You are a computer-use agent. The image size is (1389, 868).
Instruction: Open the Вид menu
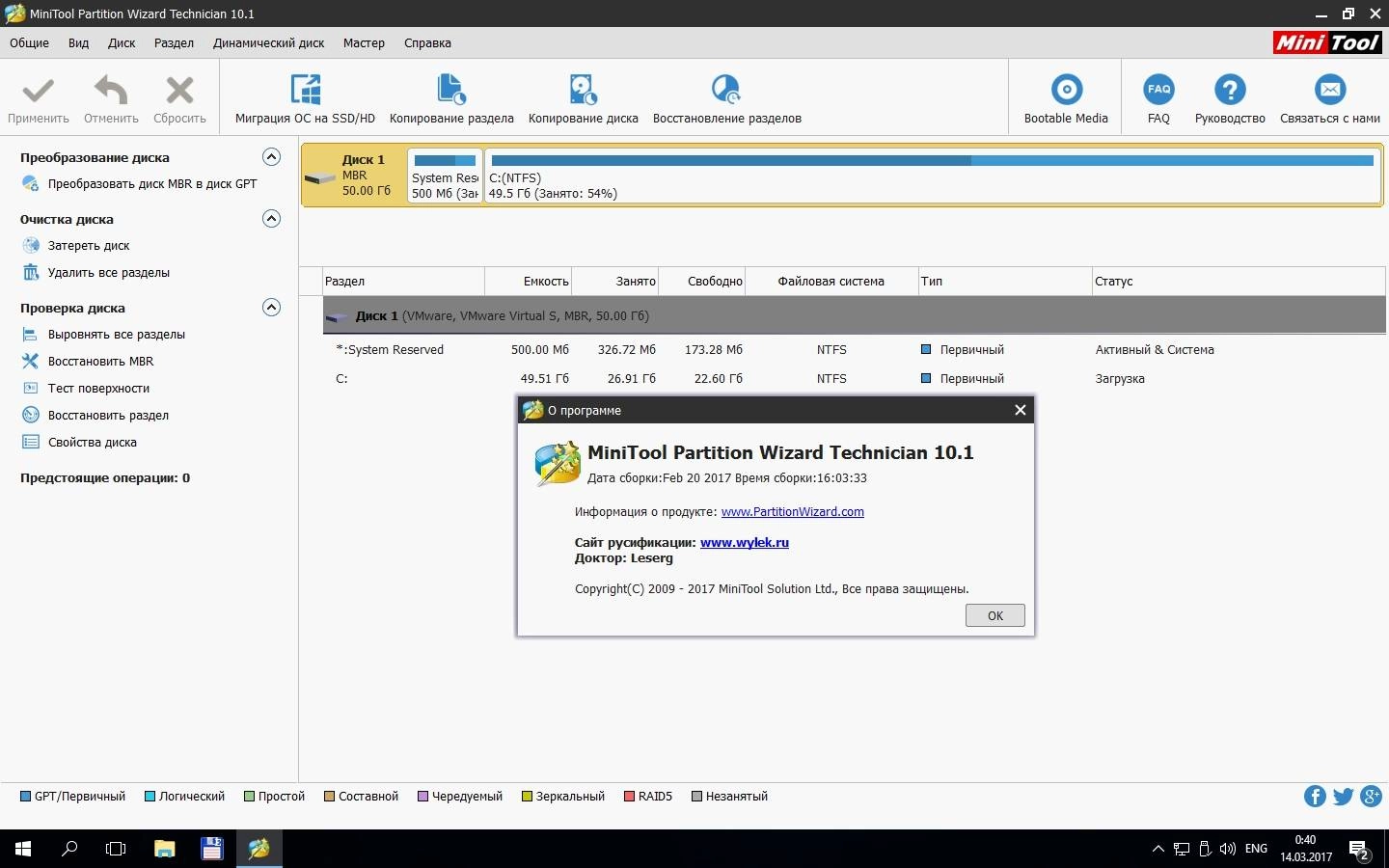click(79, 42)
